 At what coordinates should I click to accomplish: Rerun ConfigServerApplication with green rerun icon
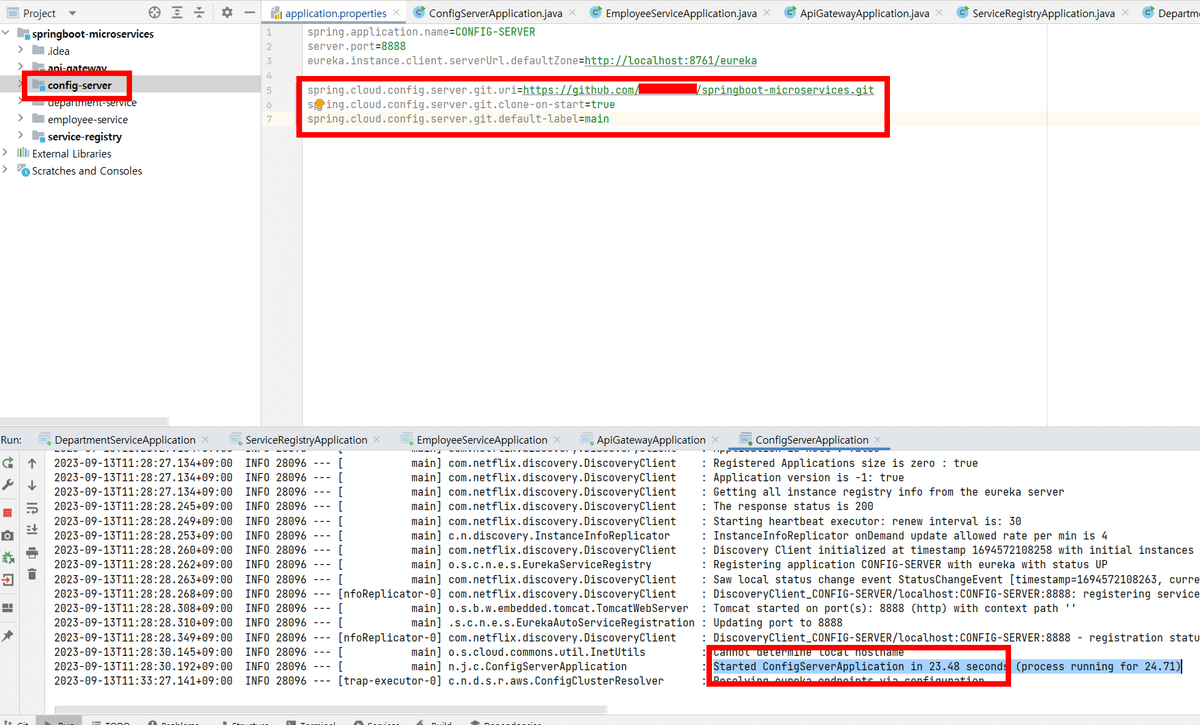(x=7, y=464)
